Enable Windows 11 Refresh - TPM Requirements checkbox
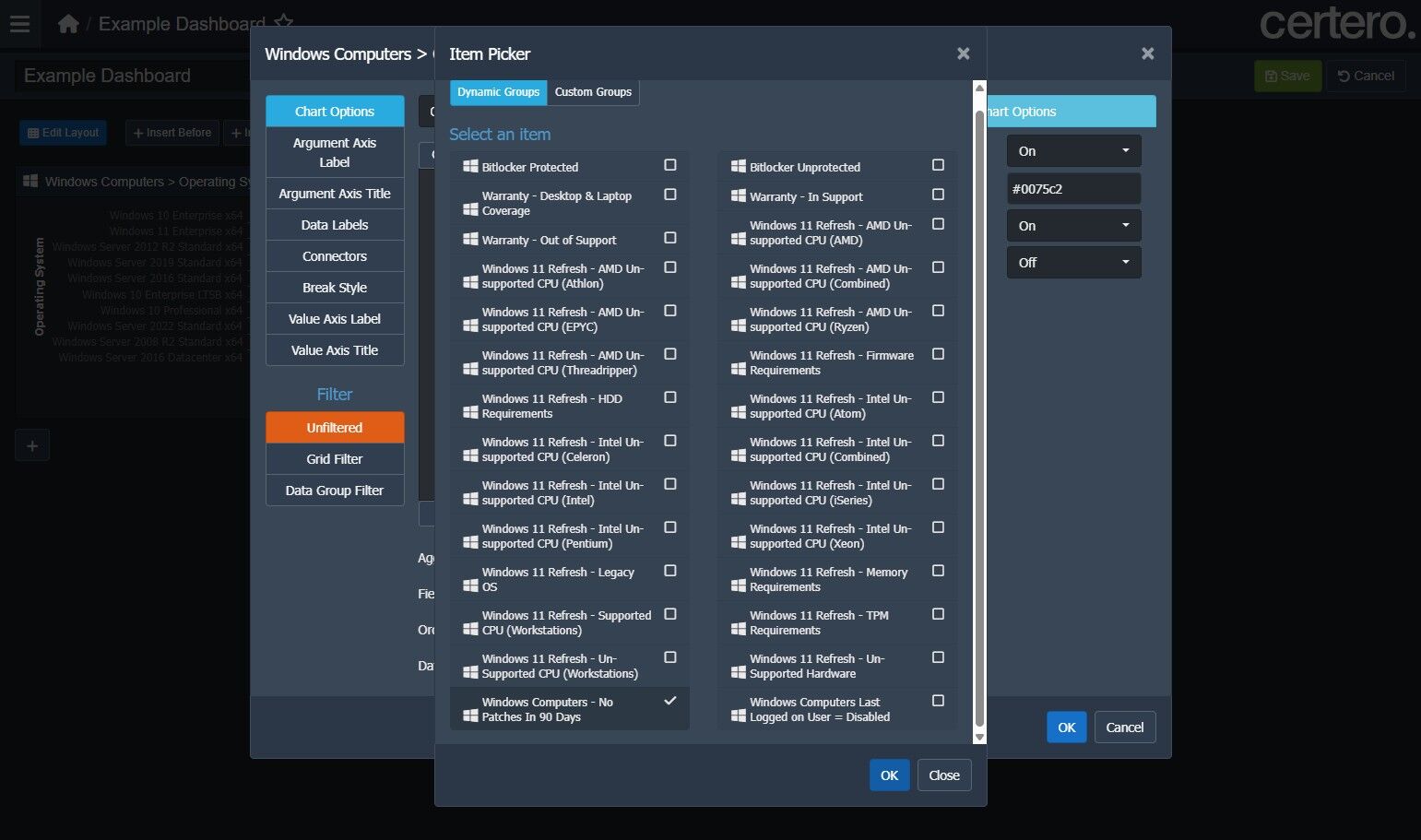 click(938, 614)
